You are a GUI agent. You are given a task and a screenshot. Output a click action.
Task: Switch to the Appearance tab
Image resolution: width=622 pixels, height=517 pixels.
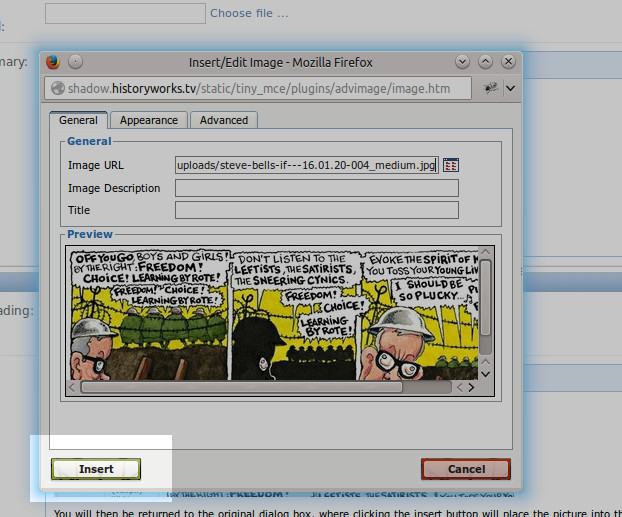[x=149, y=120]
